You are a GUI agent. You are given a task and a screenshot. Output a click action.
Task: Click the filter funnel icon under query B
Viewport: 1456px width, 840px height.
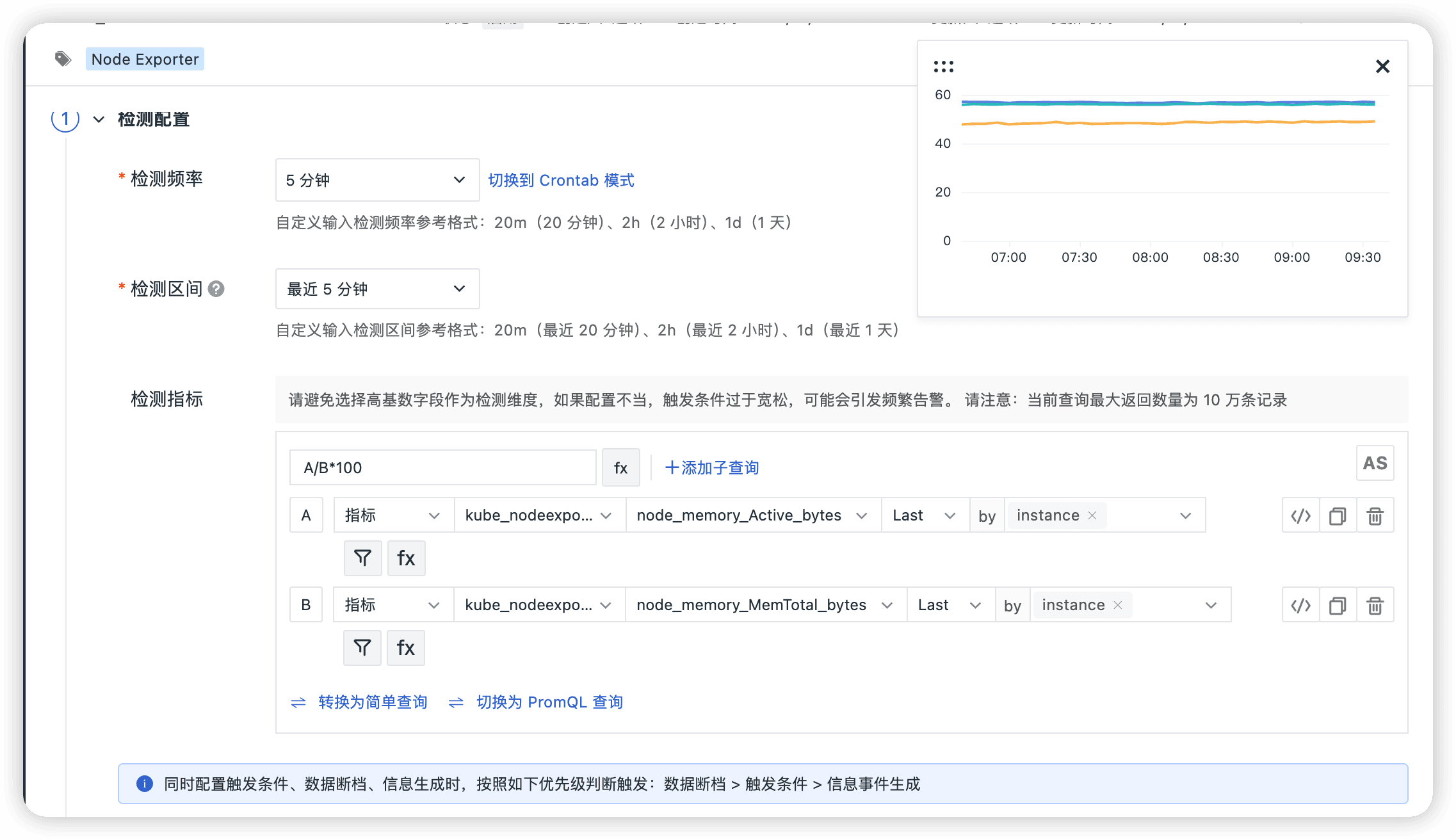[362, 648]
